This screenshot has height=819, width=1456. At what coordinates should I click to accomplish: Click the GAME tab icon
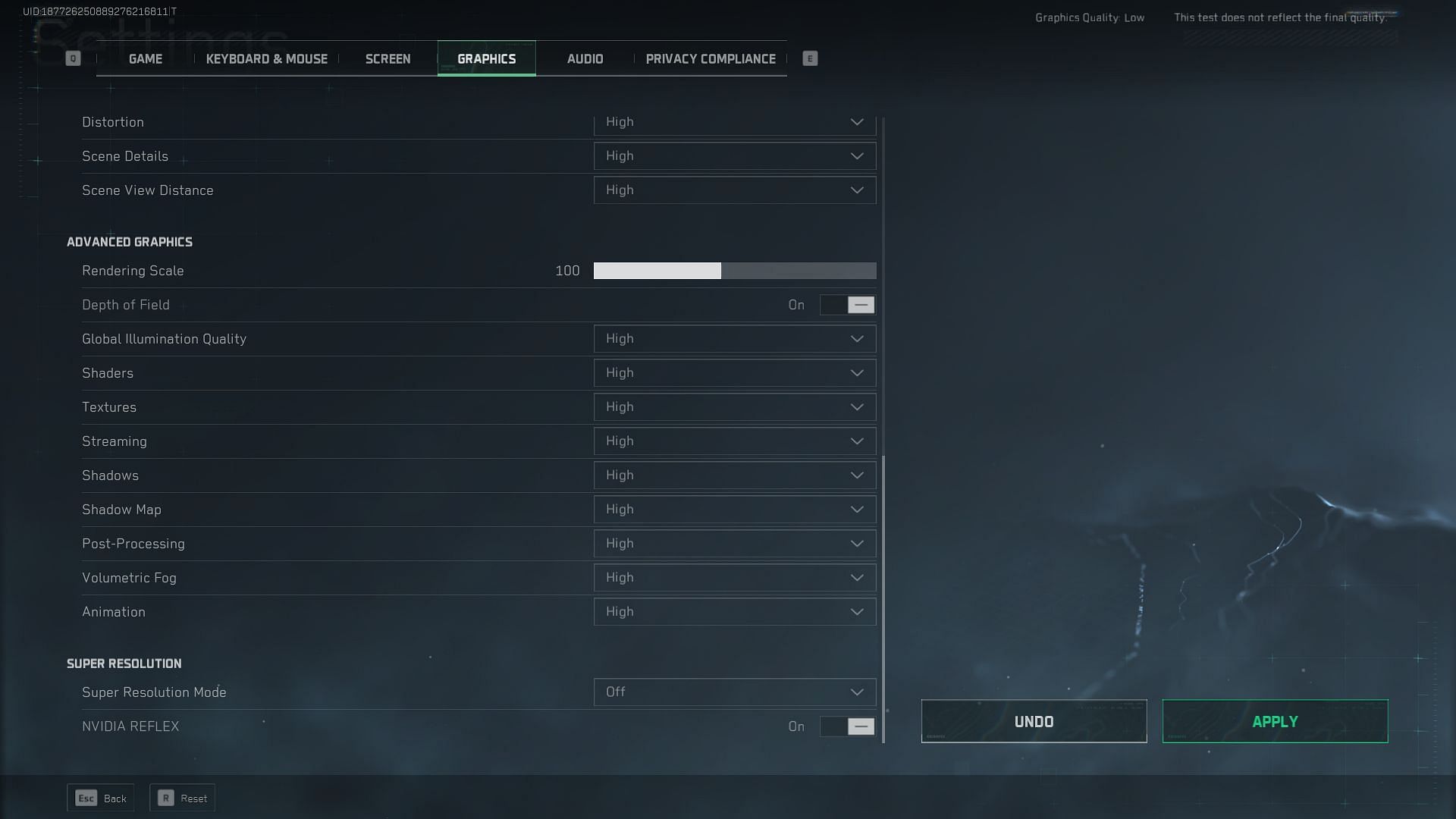(x=145, y=58)
